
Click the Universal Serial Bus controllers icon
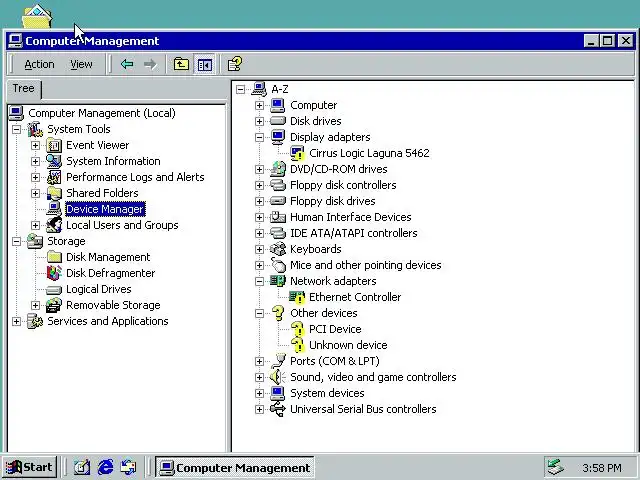[278, 409]
